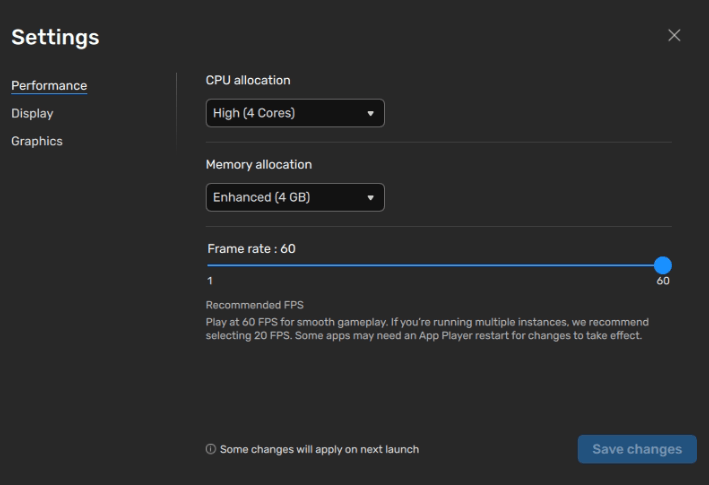
Task: Click the info icon beside next-launch notice
Action: coord(210,449)
